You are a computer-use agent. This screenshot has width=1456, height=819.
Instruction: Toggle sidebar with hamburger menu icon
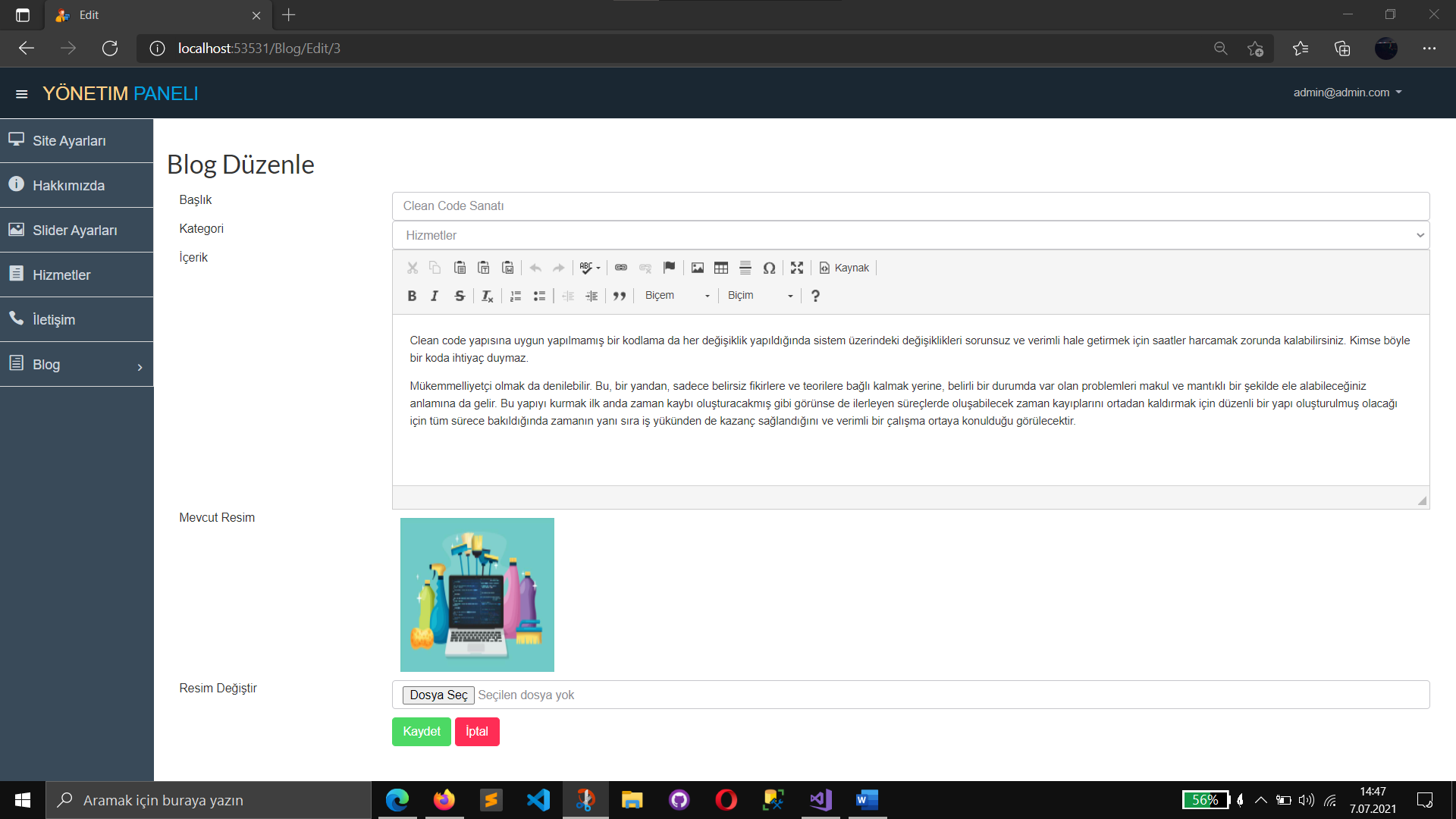21,94
